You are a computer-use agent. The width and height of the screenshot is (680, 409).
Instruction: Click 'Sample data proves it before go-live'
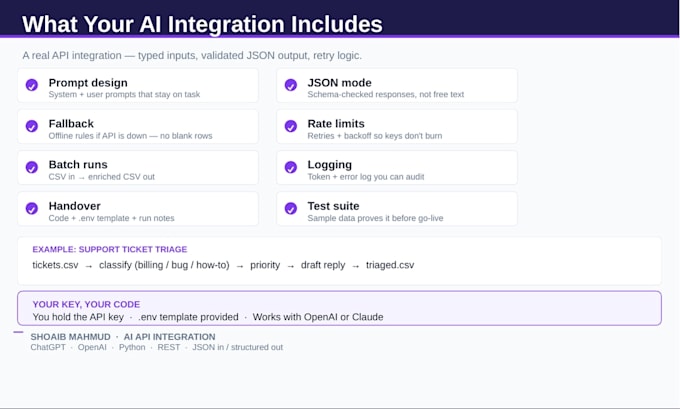[376, 218]
